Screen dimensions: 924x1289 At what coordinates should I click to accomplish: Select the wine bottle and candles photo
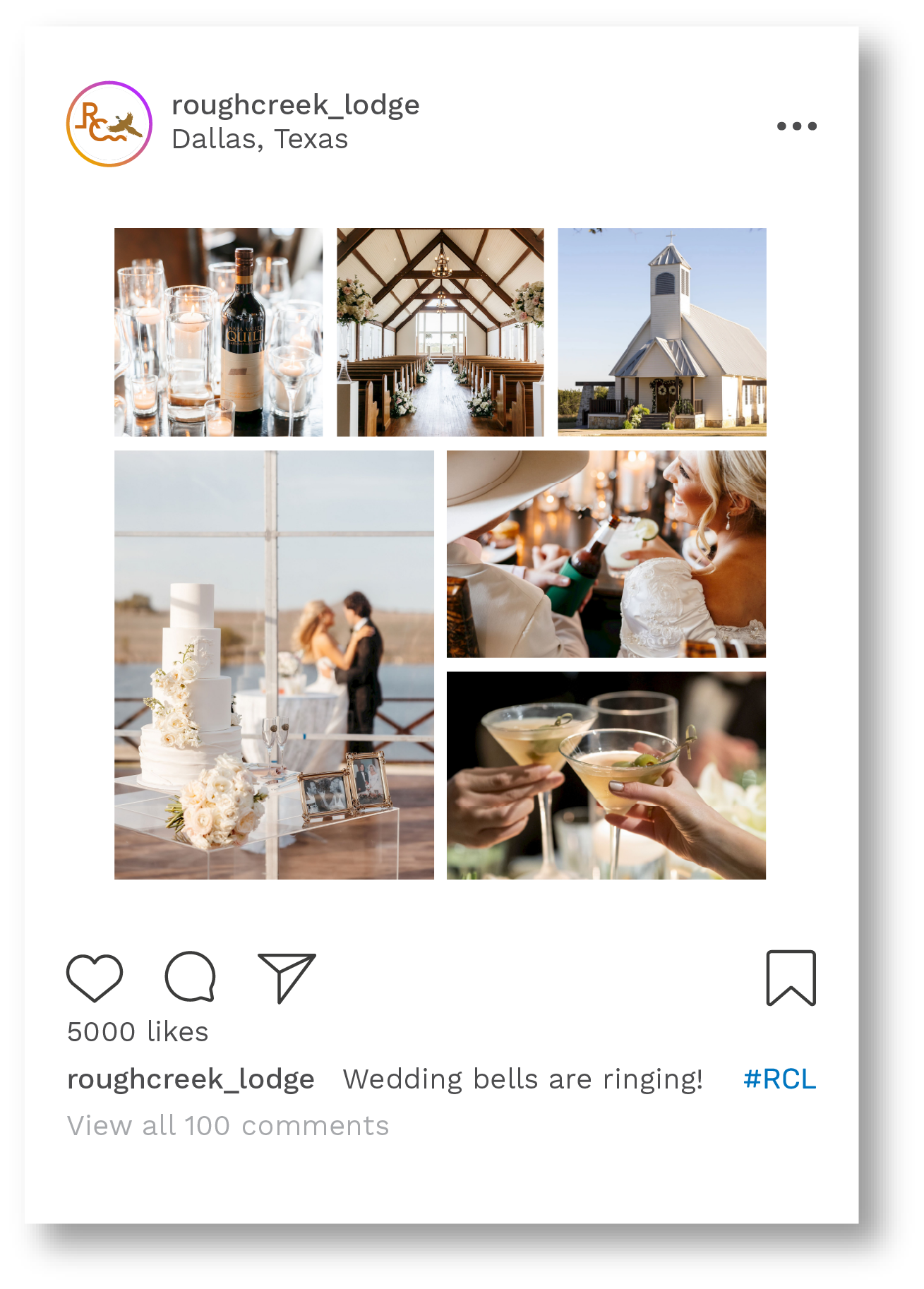point(219,332)
